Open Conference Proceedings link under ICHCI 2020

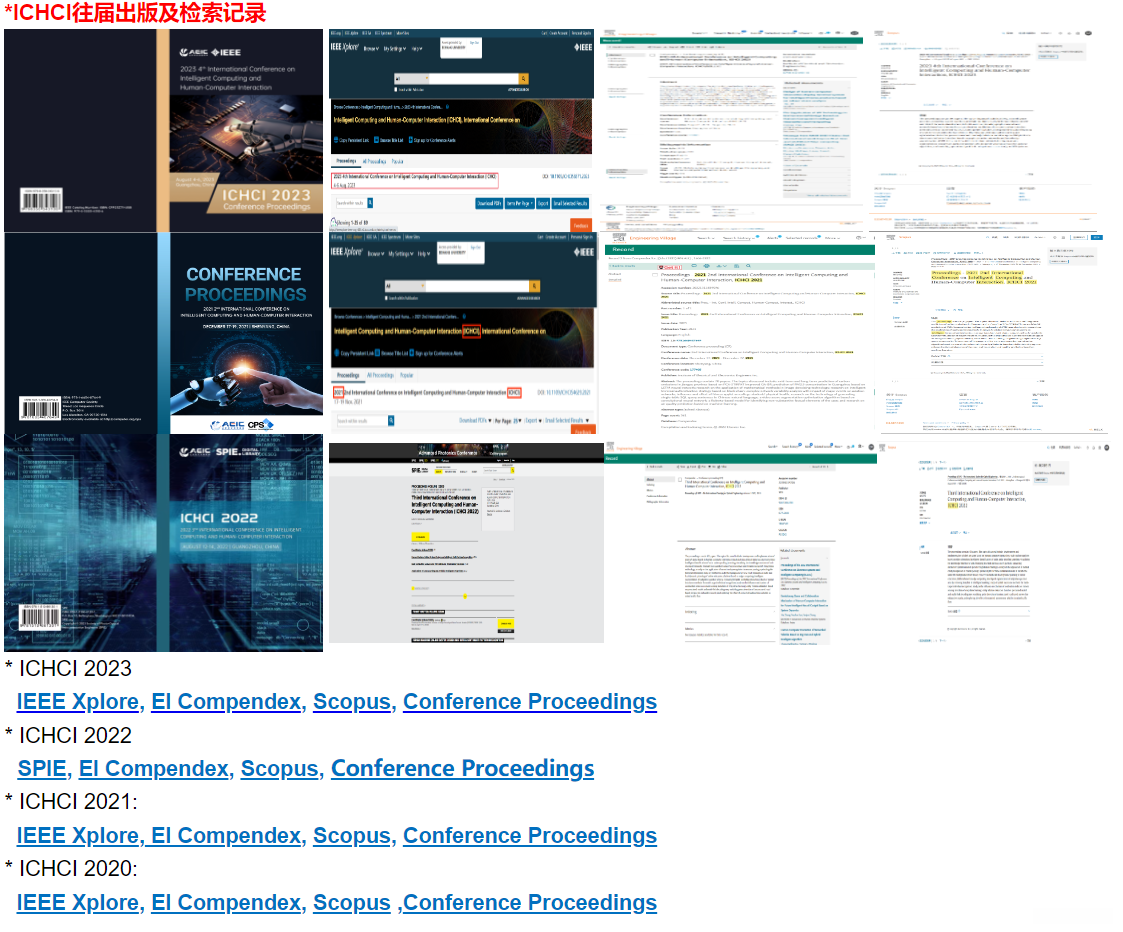[530, 902]
